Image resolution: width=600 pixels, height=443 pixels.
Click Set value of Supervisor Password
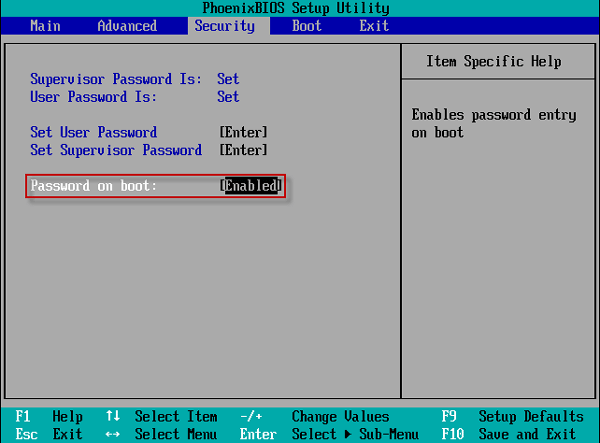pyautogui.click(x=228, y=79)
